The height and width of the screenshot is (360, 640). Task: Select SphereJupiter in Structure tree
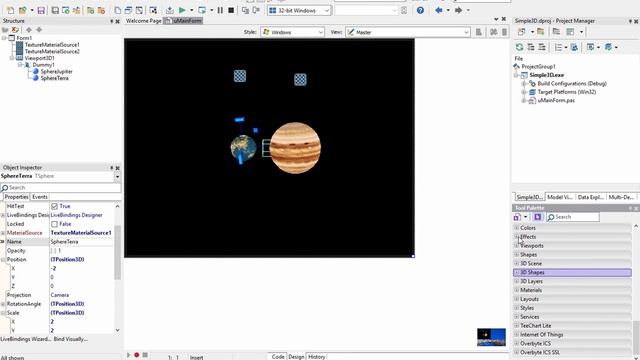tap(56, 71)
